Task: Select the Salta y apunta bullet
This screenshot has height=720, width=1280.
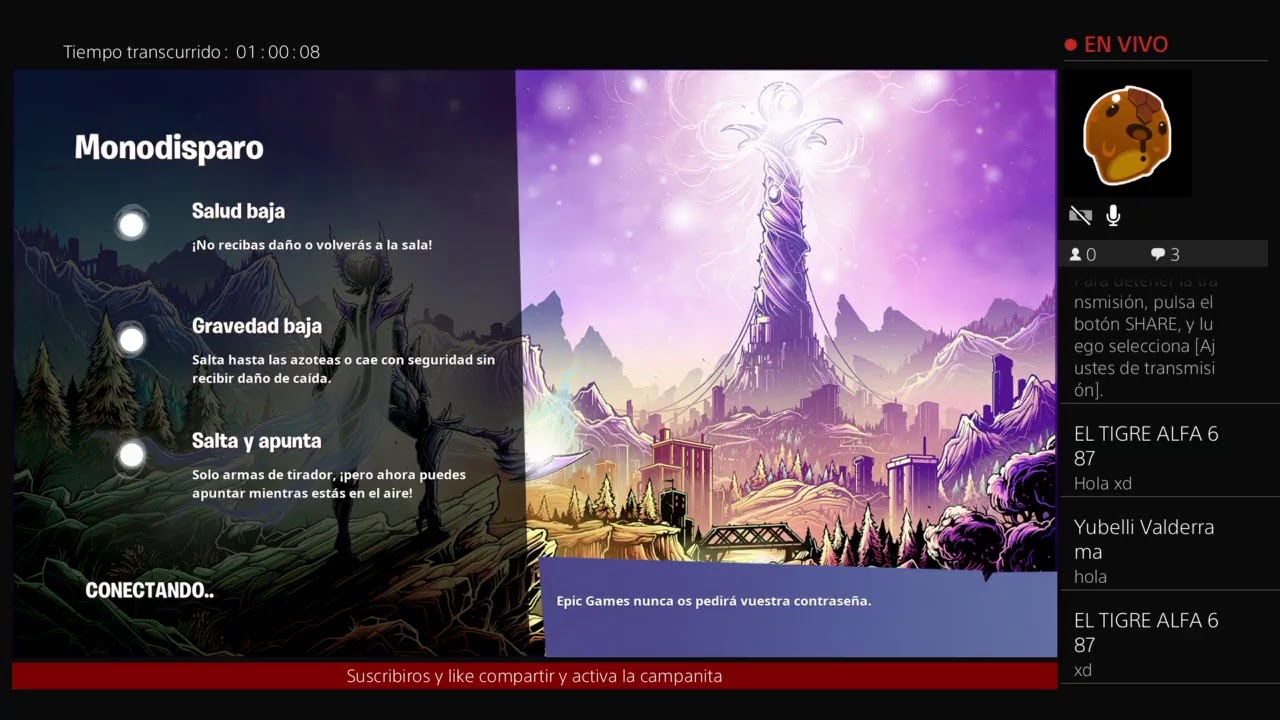Action: 131,455
